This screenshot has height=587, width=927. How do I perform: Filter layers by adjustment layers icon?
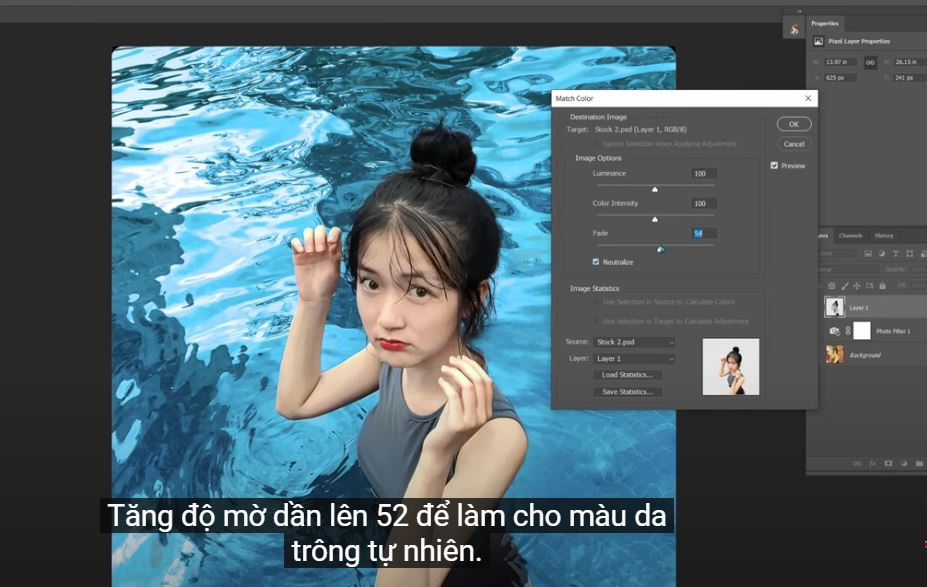point(881,254)
